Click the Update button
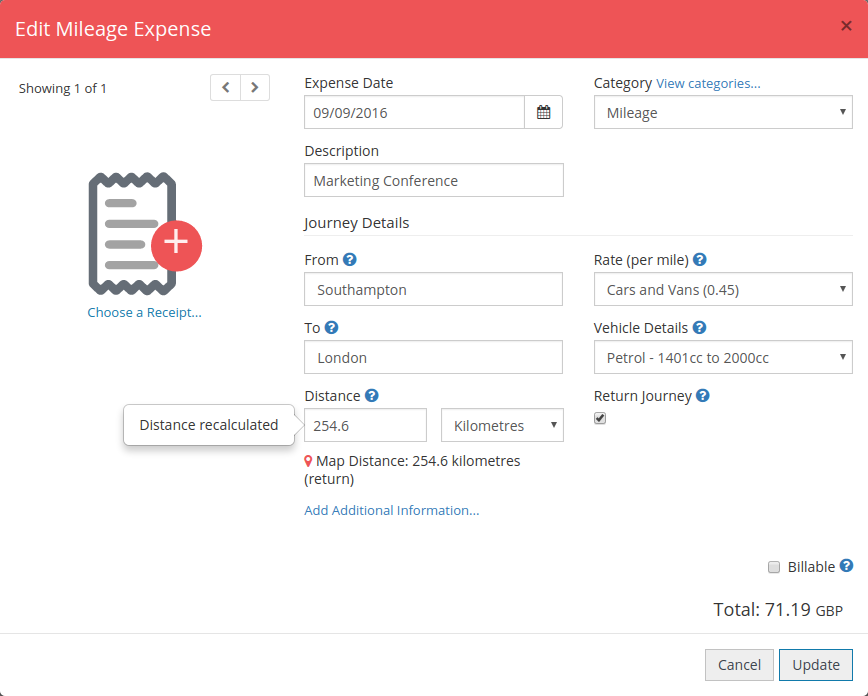This screenshot has height=696, width=868. point(815,664)
